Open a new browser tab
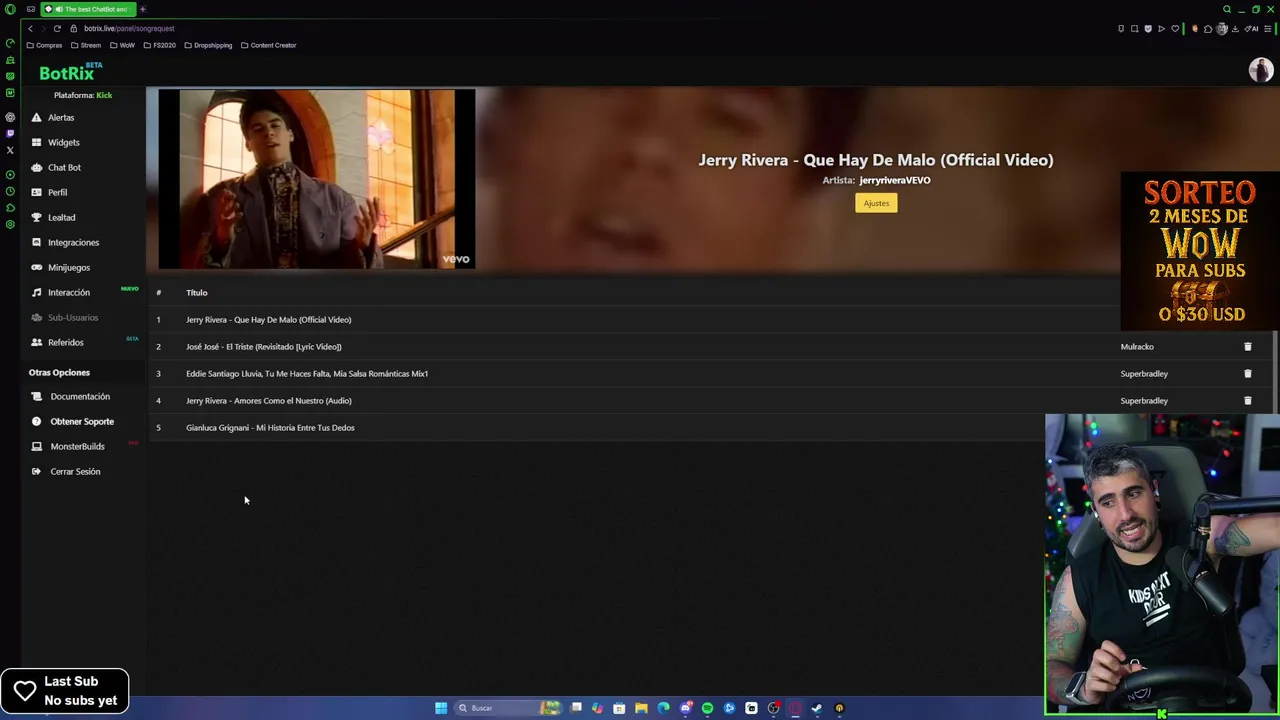Viewport: 1280px width, 720px height. (142, 9)
